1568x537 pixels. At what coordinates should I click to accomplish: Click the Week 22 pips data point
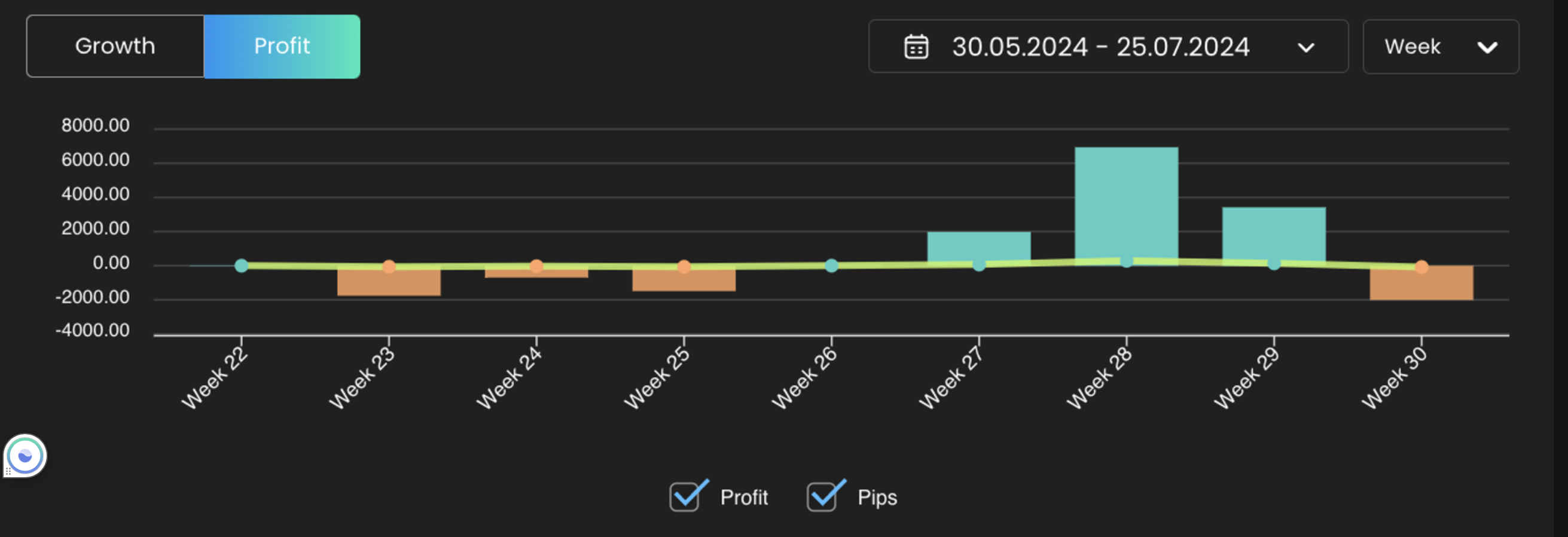(x=242, y=266)
